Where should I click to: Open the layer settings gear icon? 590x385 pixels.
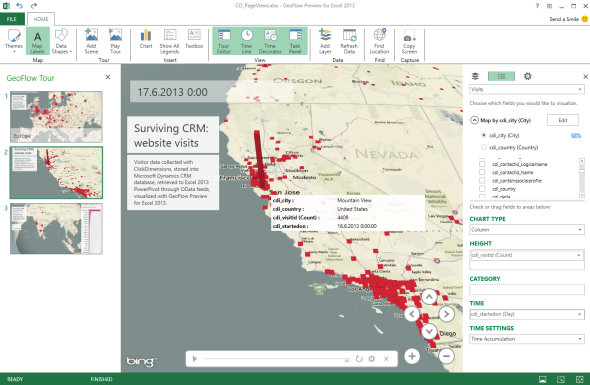pos(528,76)
